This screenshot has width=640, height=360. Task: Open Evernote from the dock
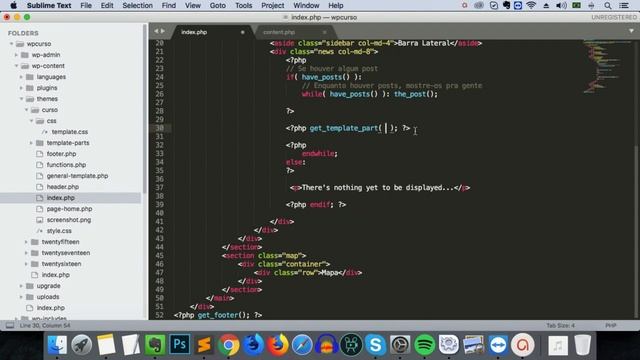[155, 344]
